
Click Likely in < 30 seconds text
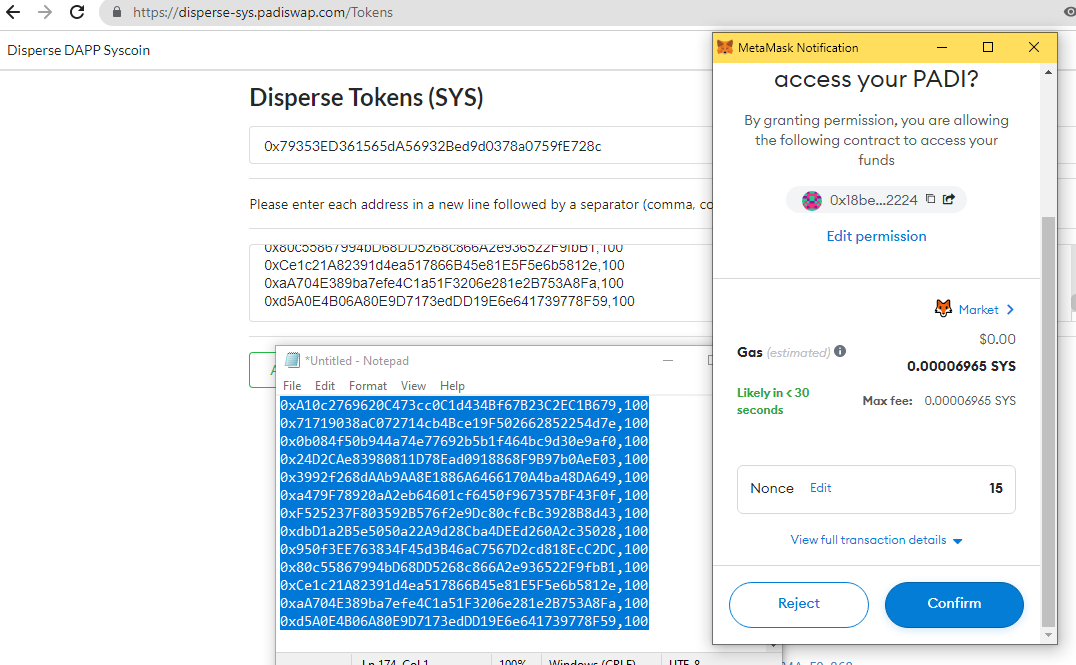(773, 401)
